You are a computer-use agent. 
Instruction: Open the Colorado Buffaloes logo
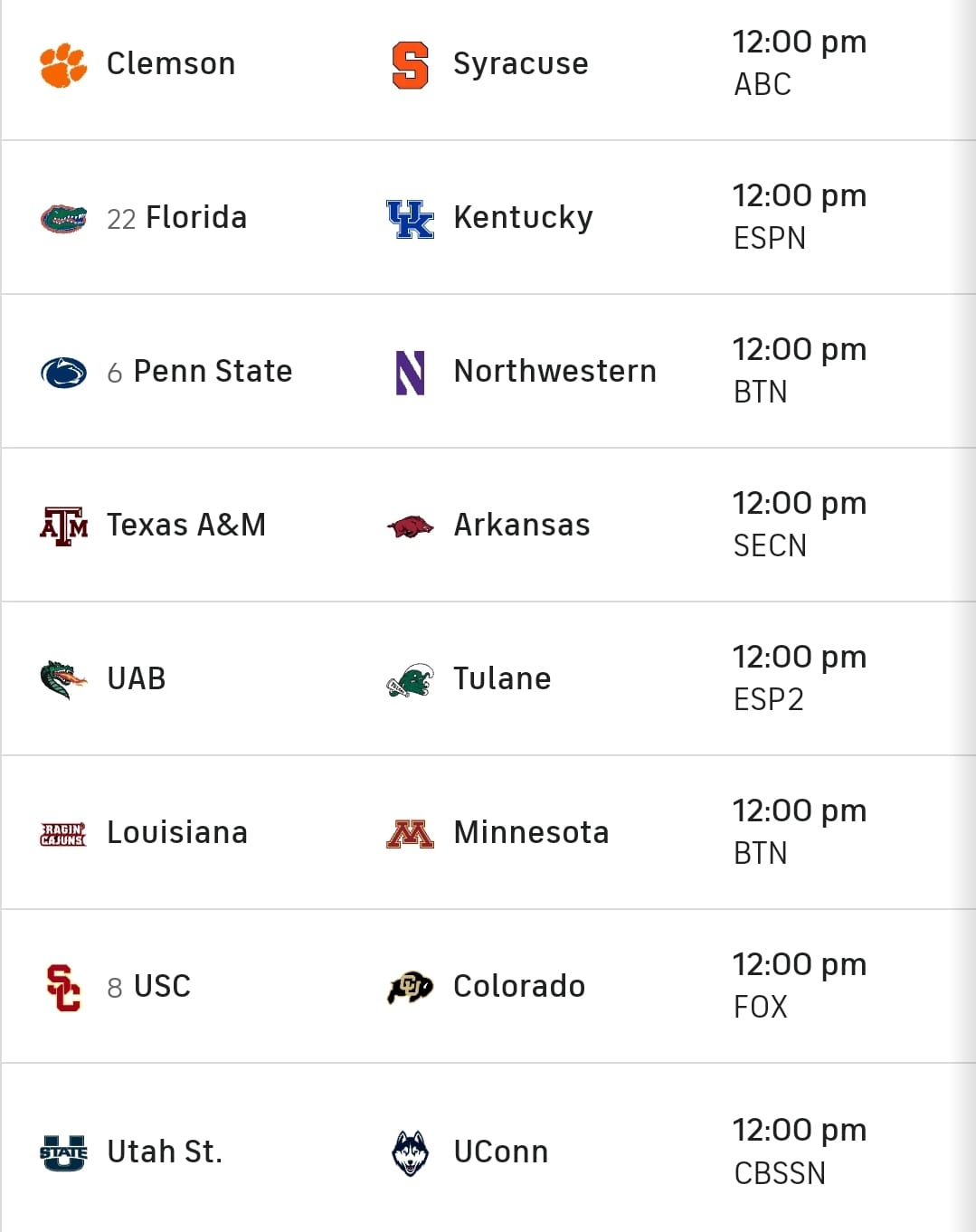coord(410,987)
